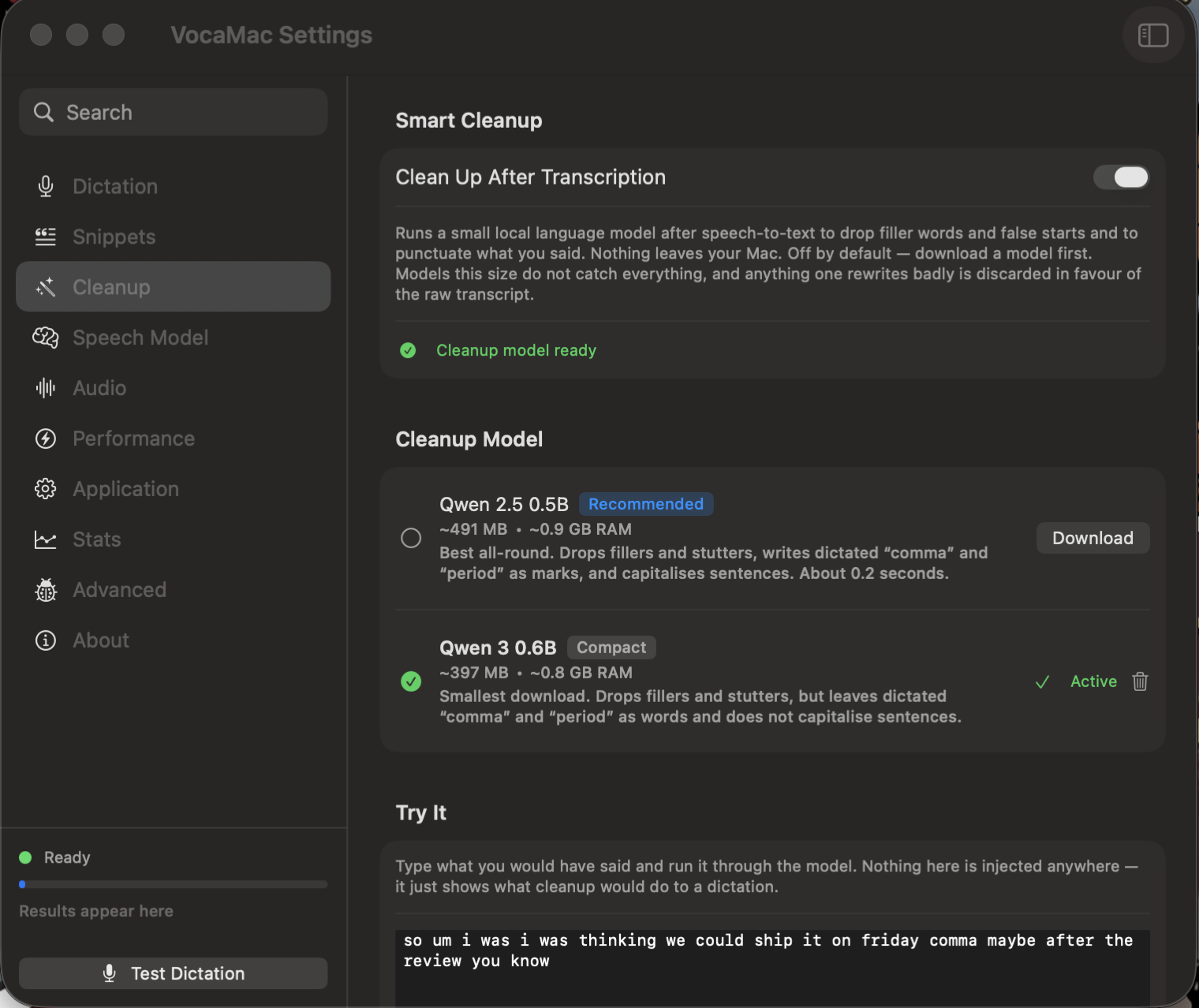The image size is (1199, 1008).
Task: Click the green Active label
Action: 1093,681
